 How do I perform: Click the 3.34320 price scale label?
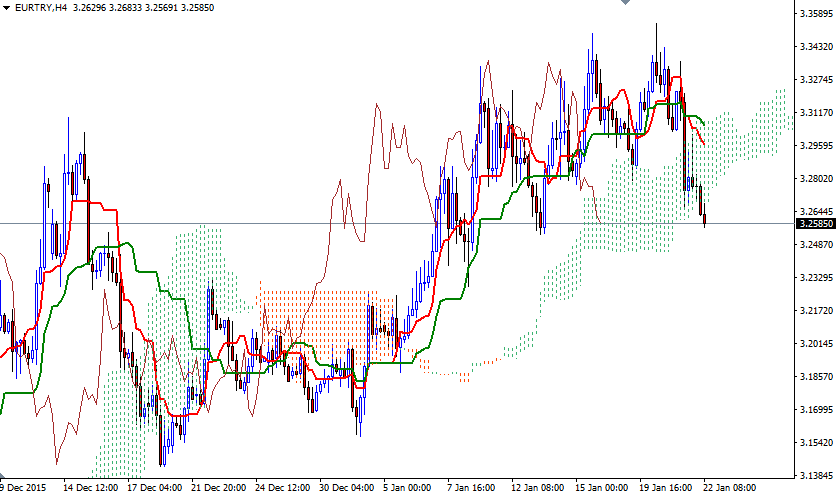pyautogui.click(x=816, y=47)
